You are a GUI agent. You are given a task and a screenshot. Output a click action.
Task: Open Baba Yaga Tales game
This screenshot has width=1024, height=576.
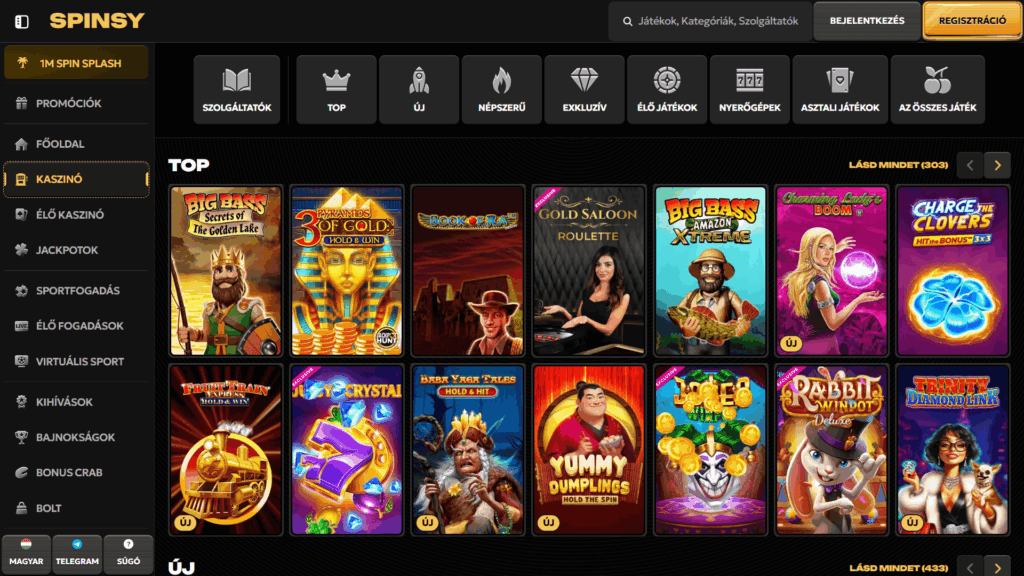[468, 450]
